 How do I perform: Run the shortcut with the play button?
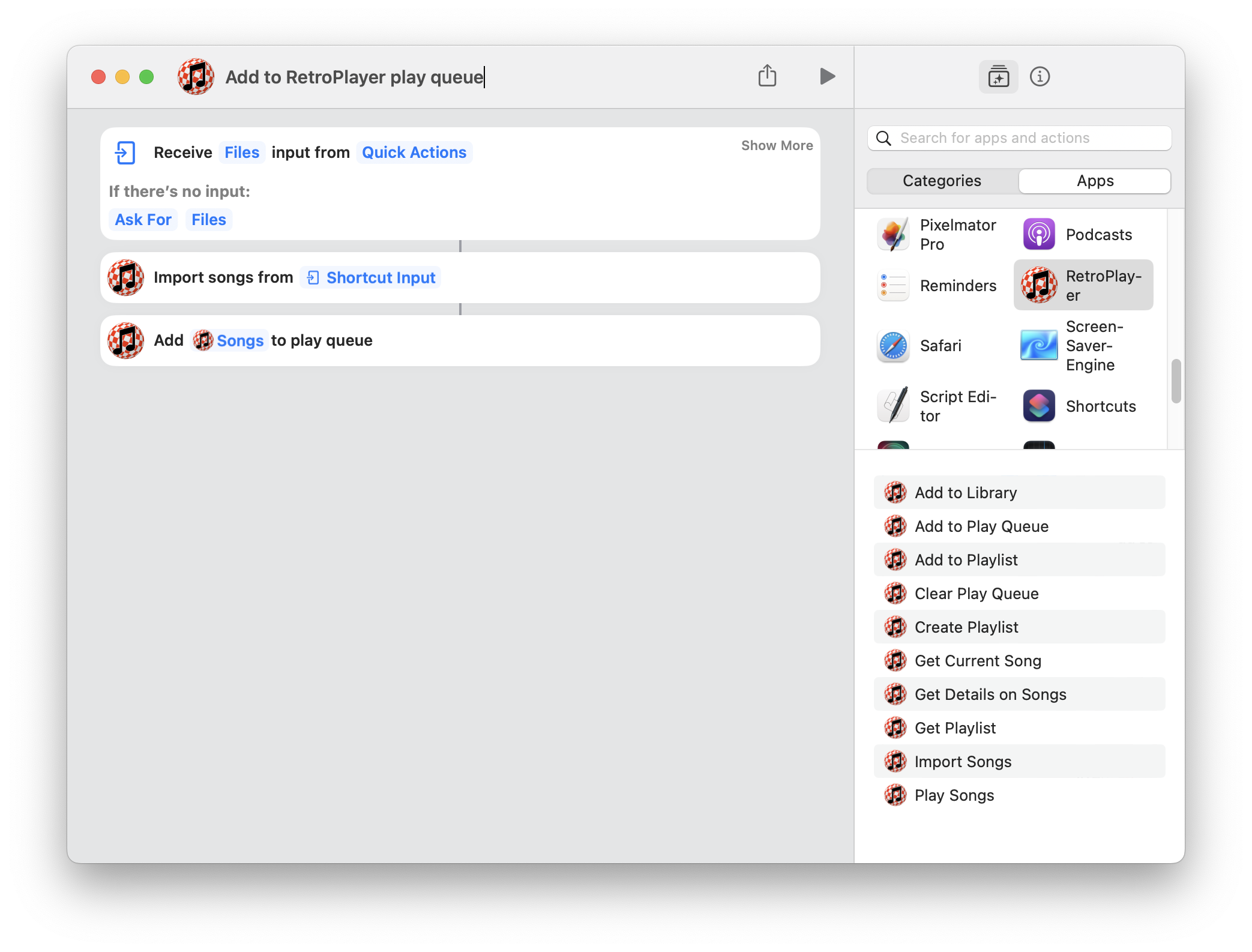pos(827,76)
